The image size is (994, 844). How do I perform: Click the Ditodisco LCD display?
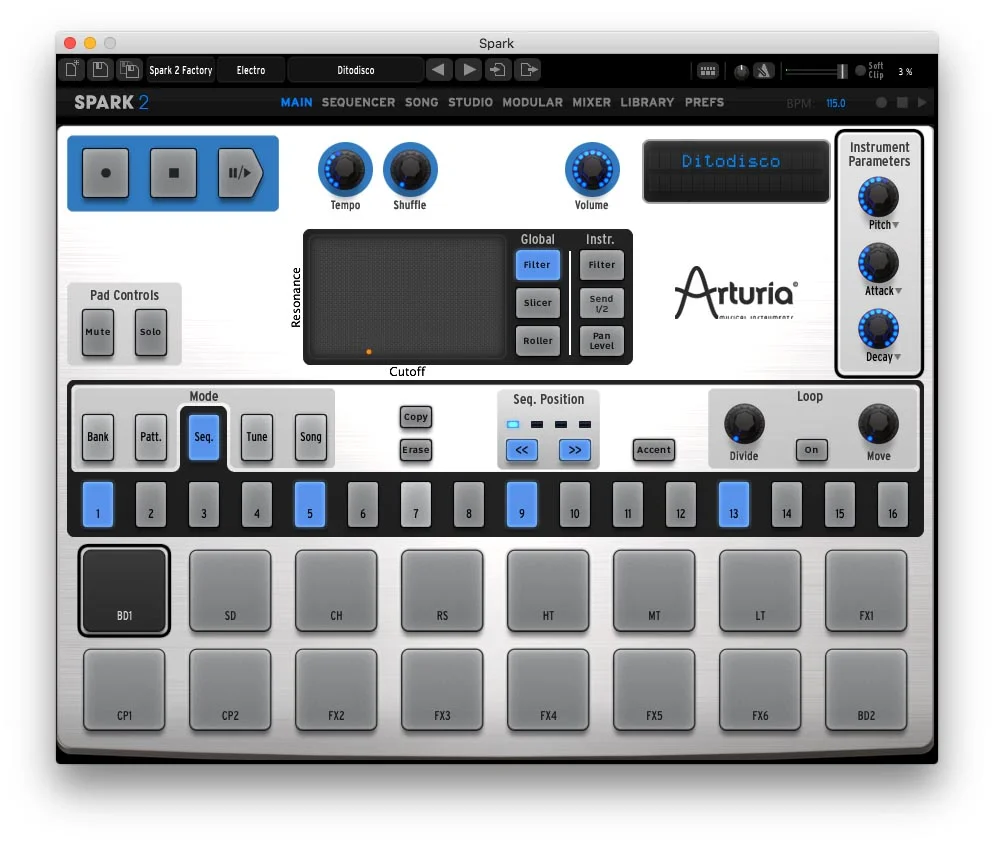(736, 171)
